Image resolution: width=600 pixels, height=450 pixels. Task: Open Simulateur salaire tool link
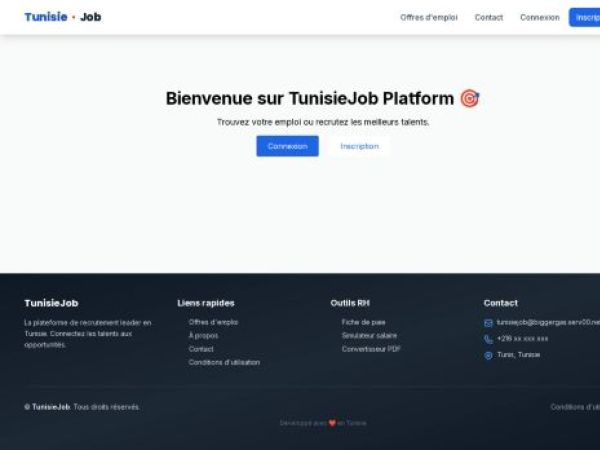coord(369,336)
